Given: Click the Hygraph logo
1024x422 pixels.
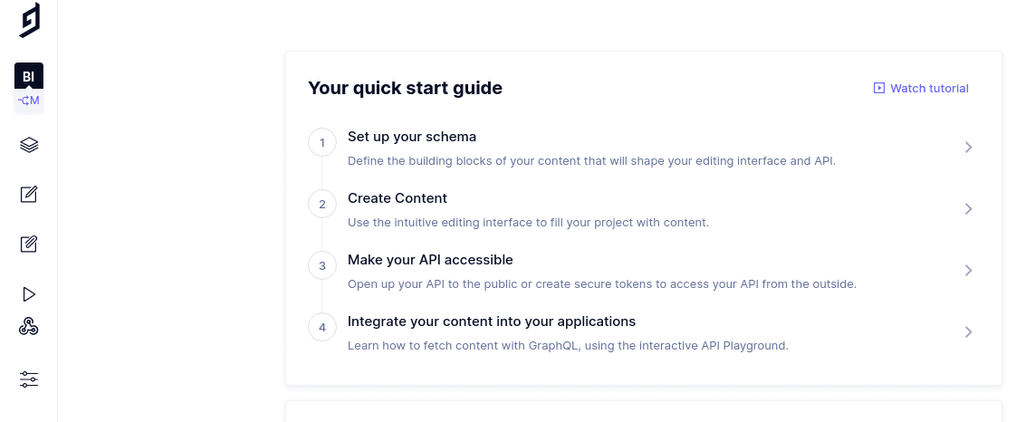Looking at the screenshot, I should pos(29,20).
